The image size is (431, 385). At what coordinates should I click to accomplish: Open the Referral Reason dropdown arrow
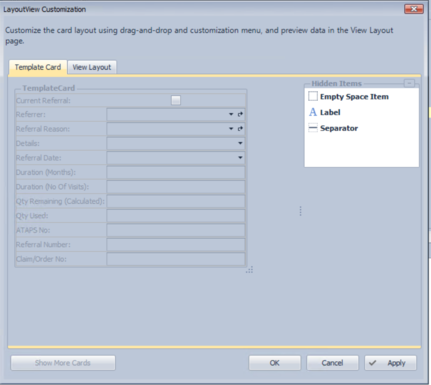pos(231,129)
